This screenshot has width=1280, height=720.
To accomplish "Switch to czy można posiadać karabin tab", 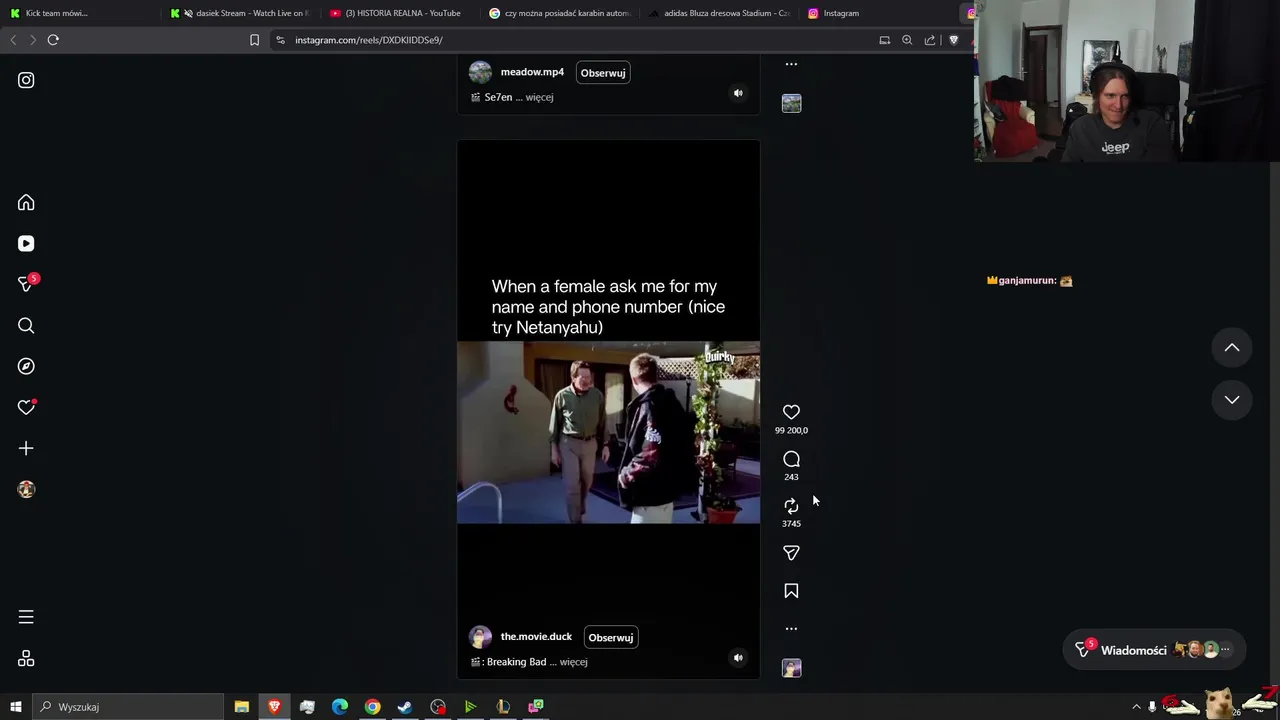I will (x=560, y=13).
